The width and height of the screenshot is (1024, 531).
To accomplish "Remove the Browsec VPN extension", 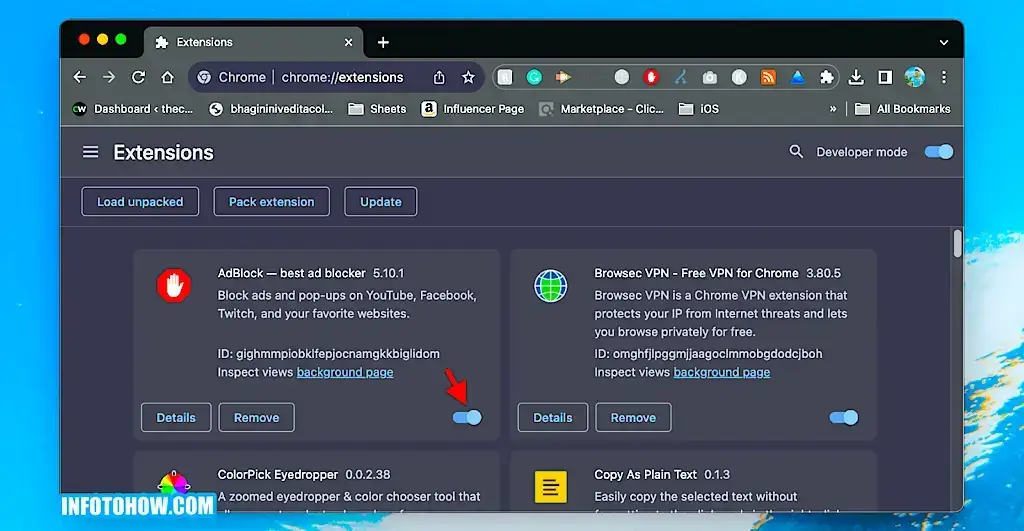I will pyautogui.click(x=633, y=417).
